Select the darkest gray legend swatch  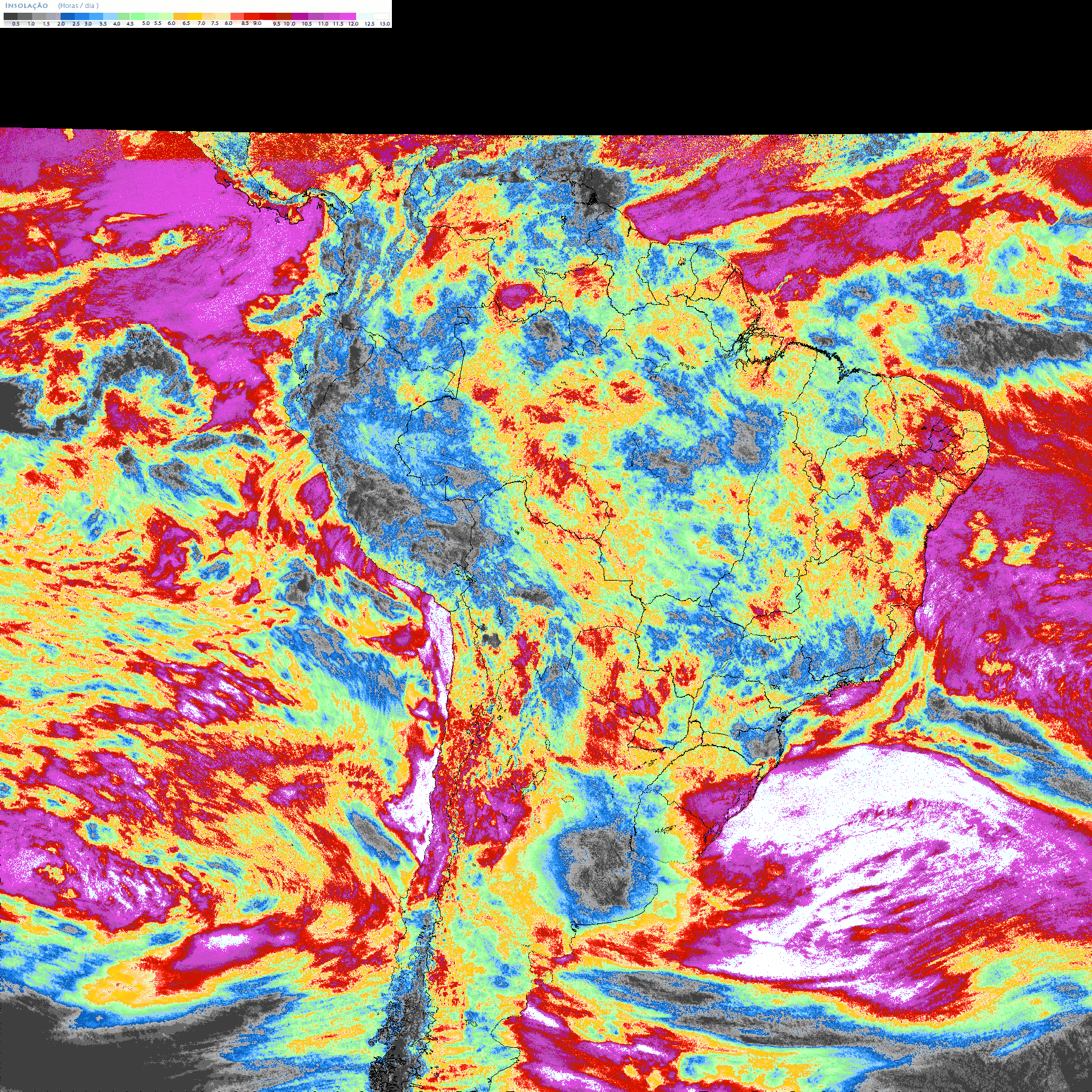point(10,16)
